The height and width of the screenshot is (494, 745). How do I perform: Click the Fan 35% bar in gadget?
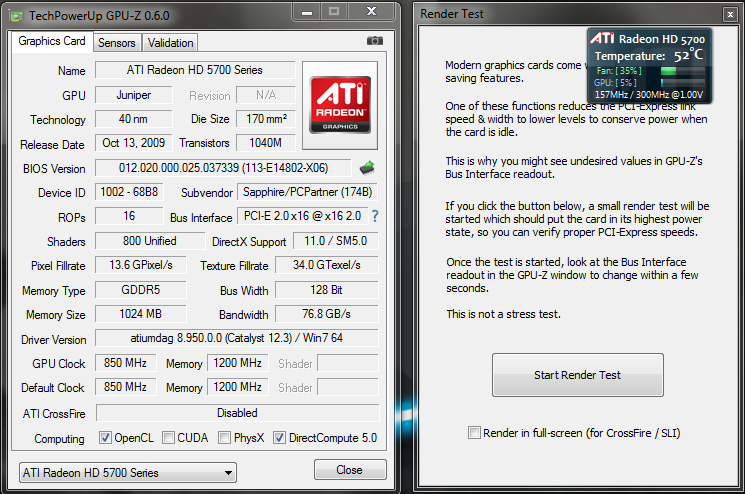click(x=683, y=71)
